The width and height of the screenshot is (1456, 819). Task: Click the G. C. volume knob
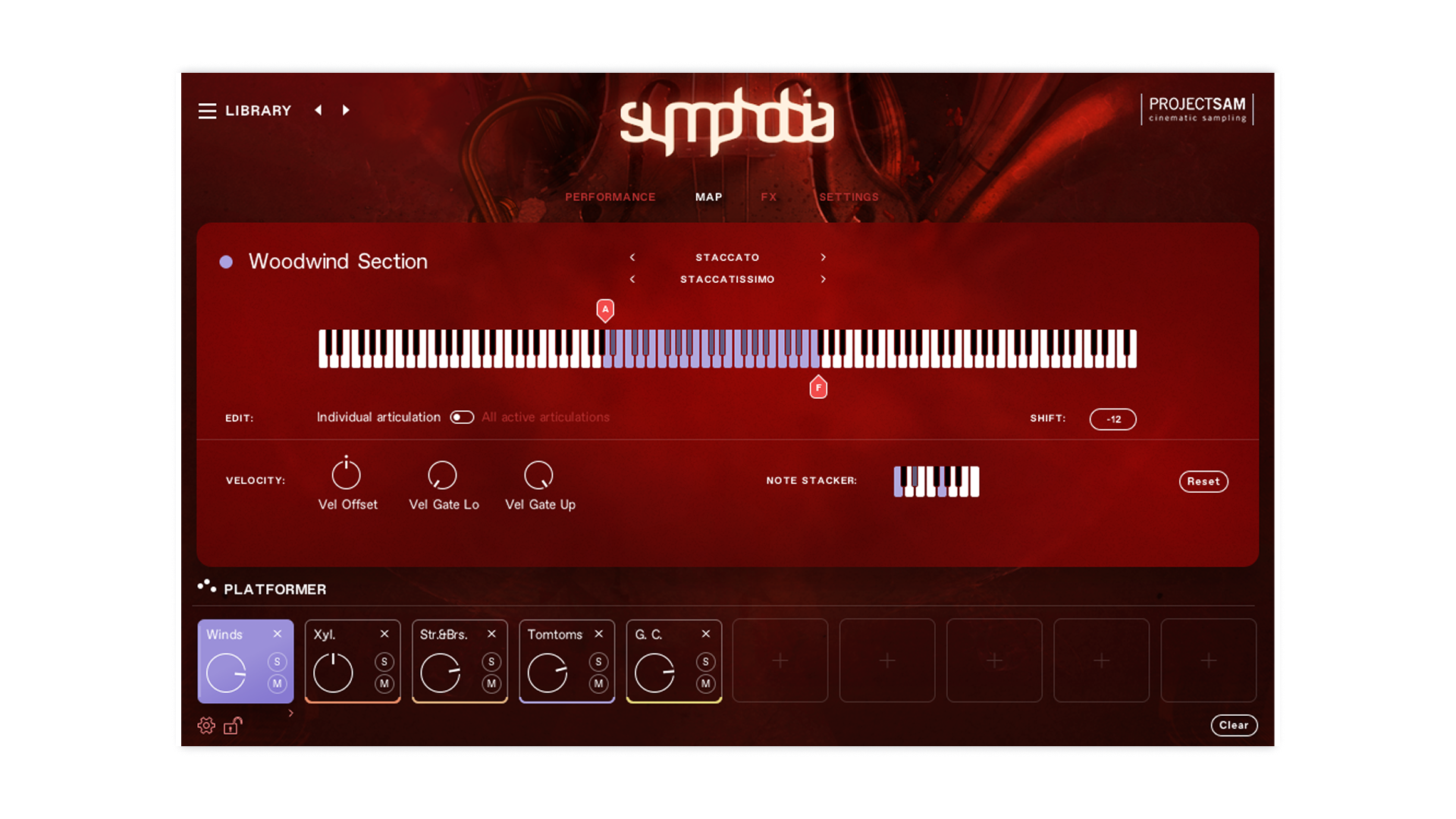[654, 673]
